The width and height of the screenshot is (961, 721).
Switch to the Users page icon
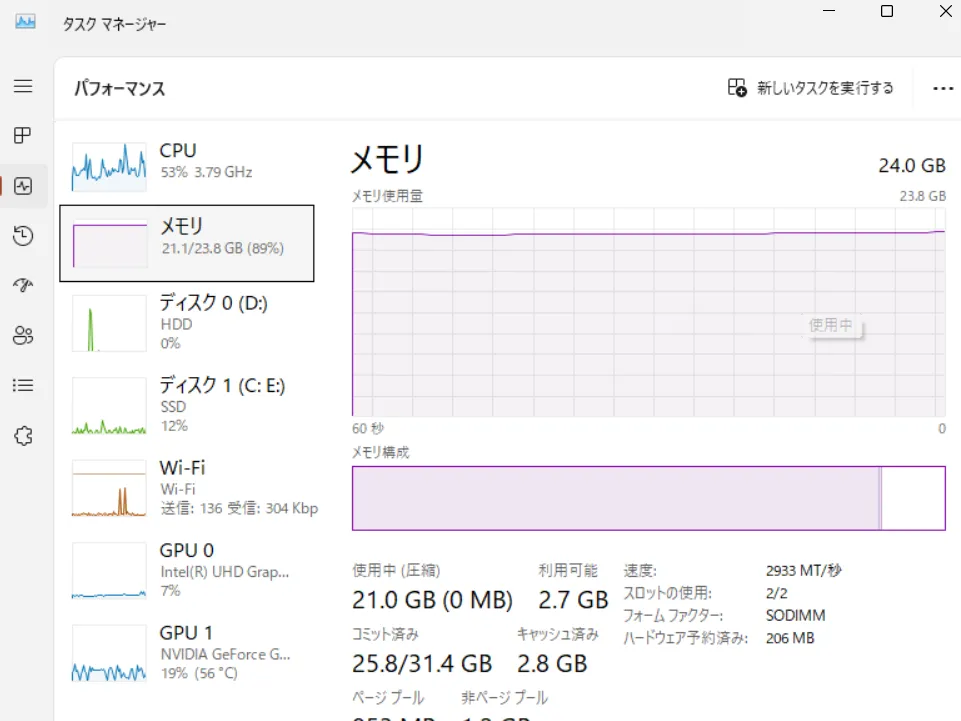23,335
